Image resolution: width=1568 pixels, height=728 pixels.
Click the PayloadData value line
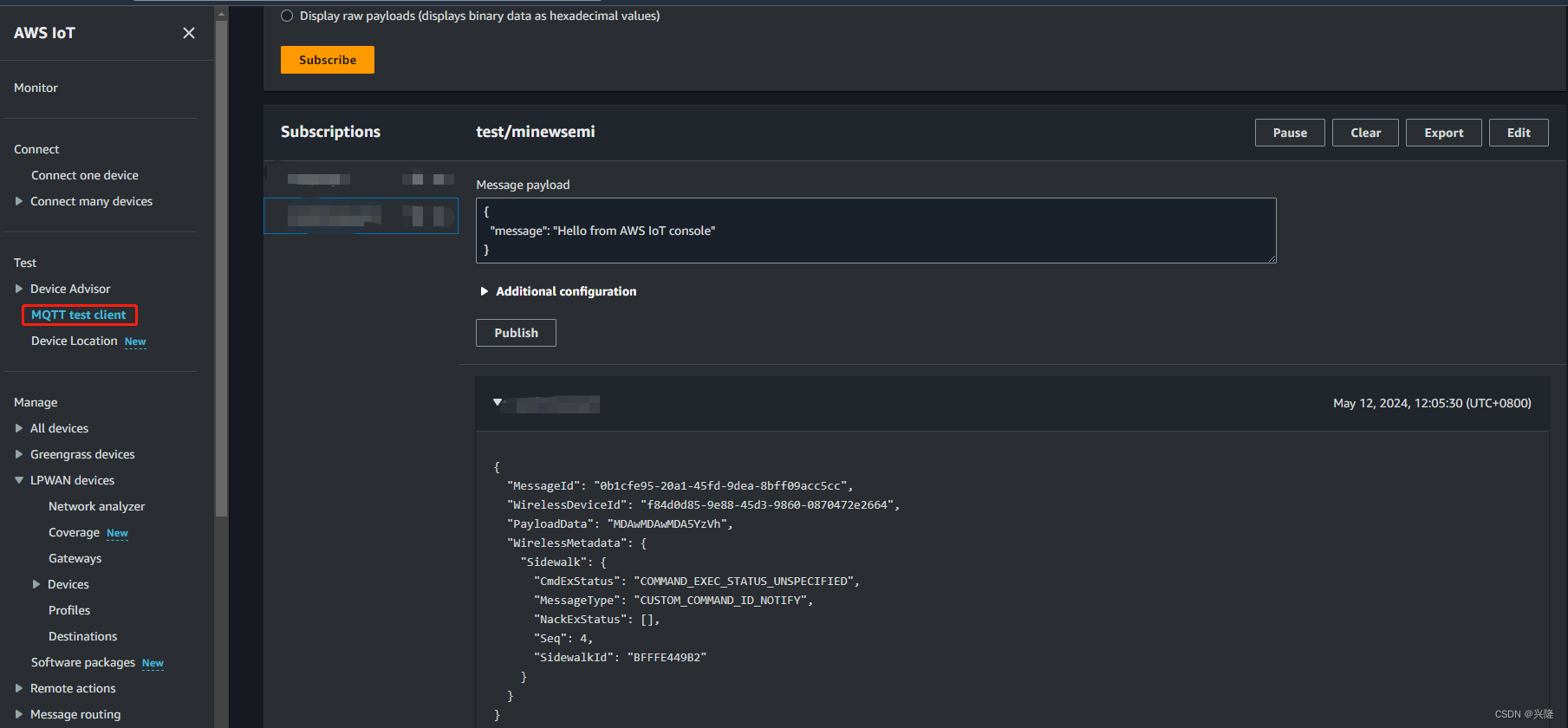coord(620,523)
